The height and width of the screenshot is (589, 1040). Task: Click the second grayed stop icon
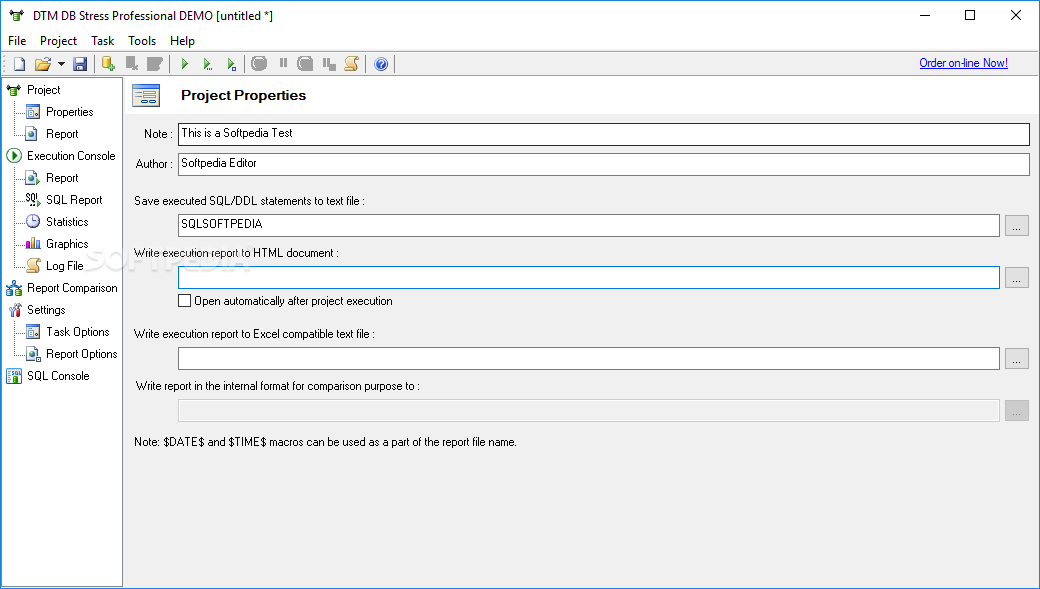point(305,64)
